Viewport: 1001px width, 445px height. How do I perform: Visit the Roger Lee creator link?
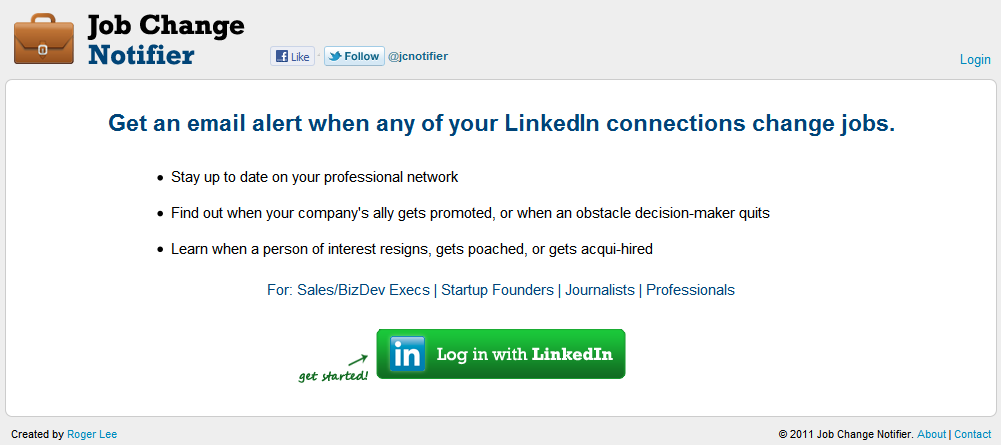[92, 434]
